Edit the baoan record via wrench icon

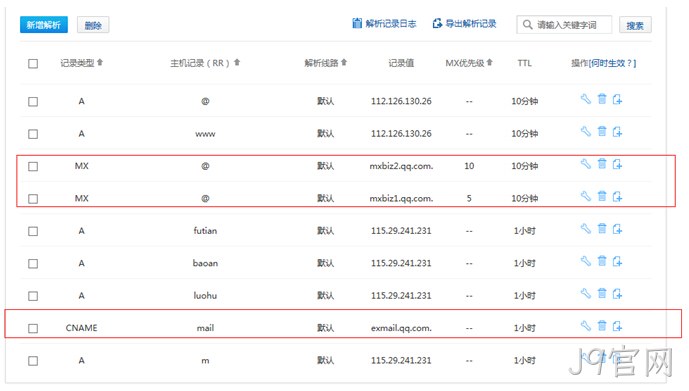point(586,261)
